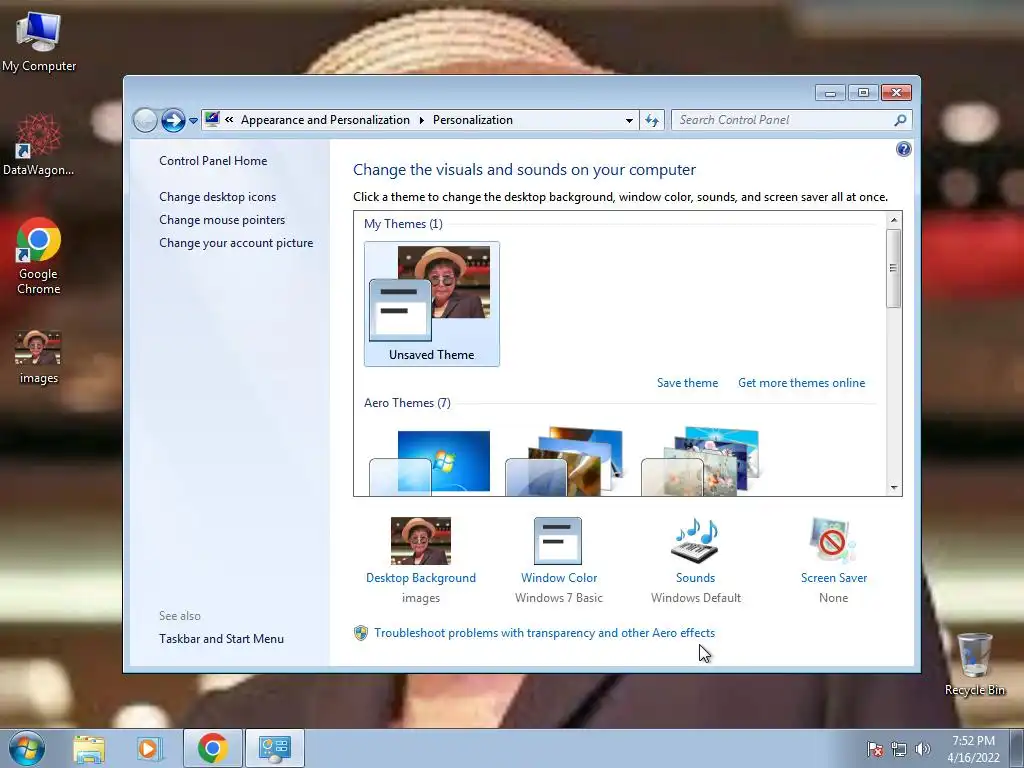Click the Save theme link
Image resolution: width=1024 pixels, height=768 pixels.
pyautogui.click(x=687, y=383)
